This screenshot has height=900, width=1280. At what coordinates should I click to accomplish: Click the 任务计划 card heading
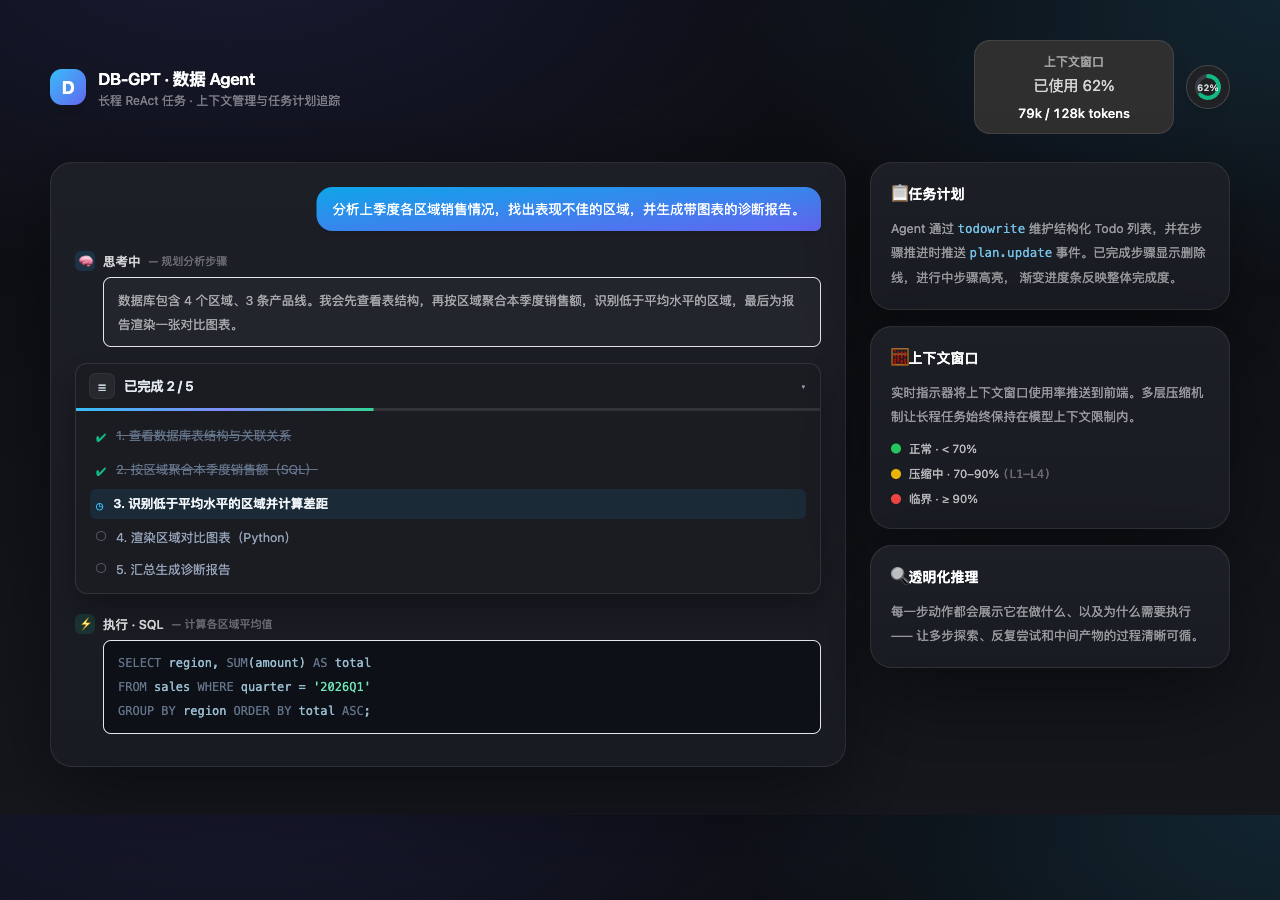(936, 194)
